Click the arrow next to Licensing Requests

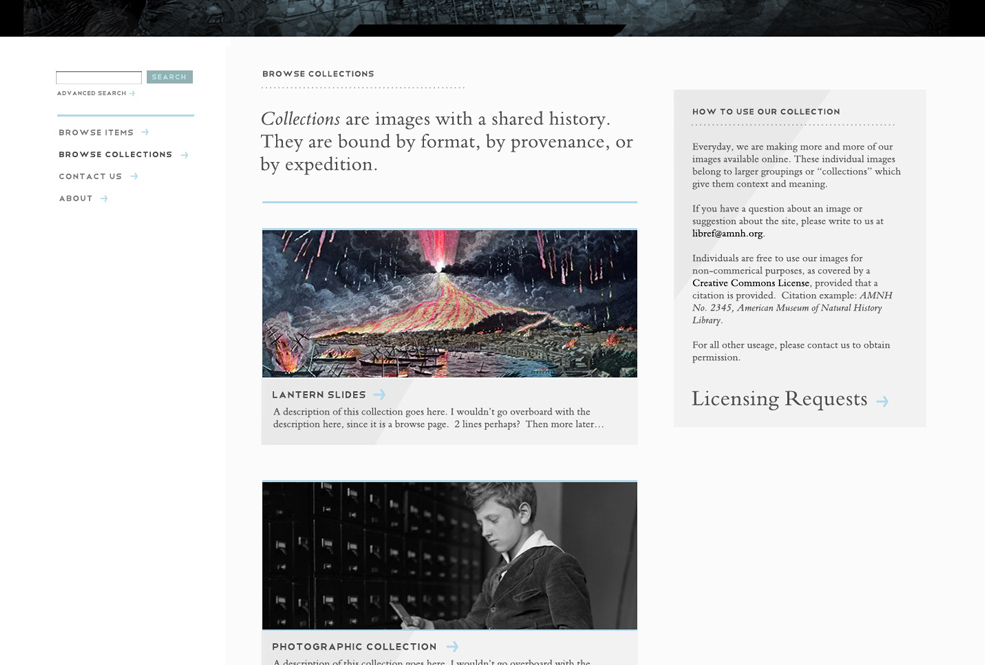883,401
